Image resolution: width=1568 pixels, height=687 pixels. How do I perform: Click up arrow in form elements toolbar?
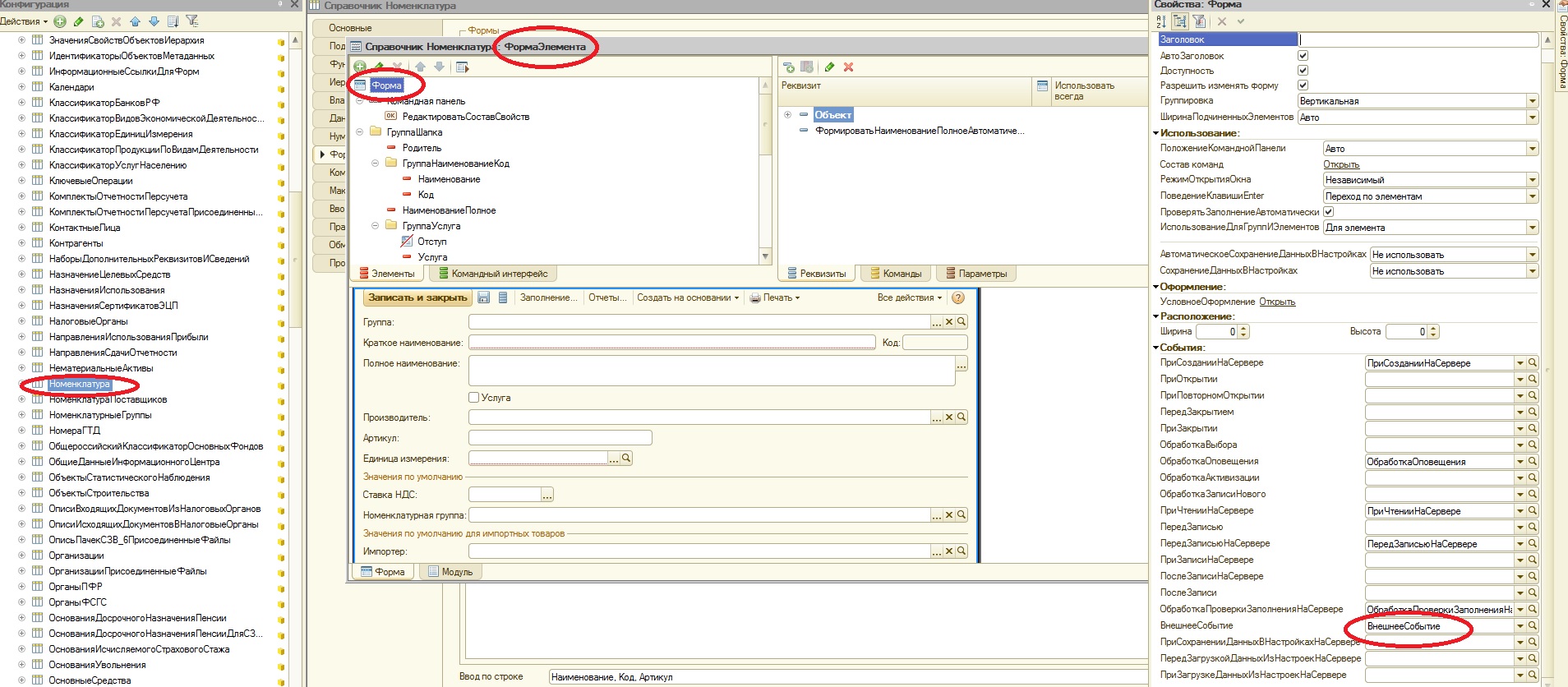click(420, 67)
